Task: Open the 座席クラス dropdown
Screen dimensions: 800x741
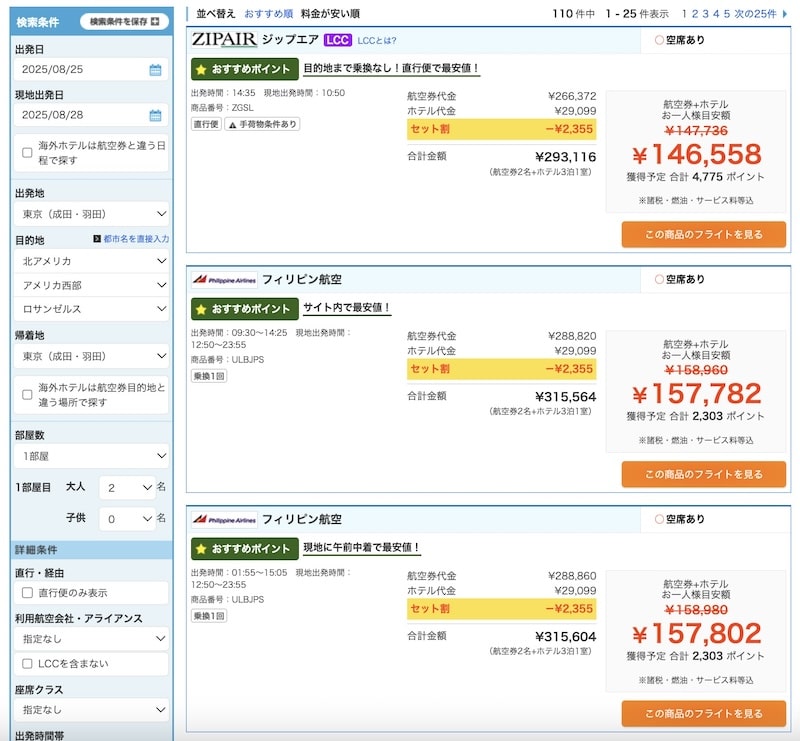Action: click(91, 710)
